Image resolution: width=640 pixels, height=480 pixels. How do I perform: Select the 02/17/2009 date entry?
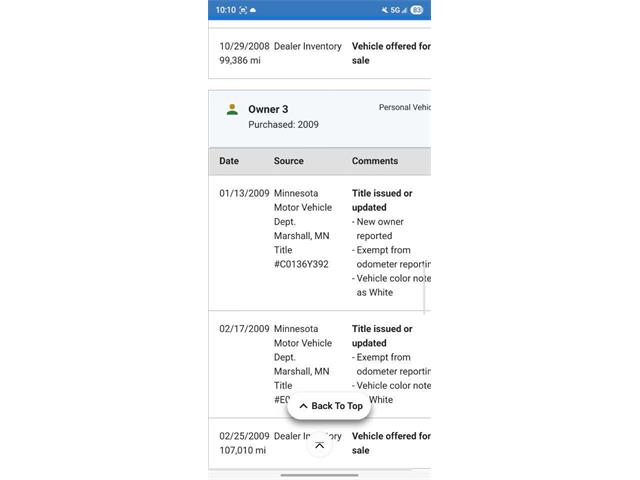(244, 329)
